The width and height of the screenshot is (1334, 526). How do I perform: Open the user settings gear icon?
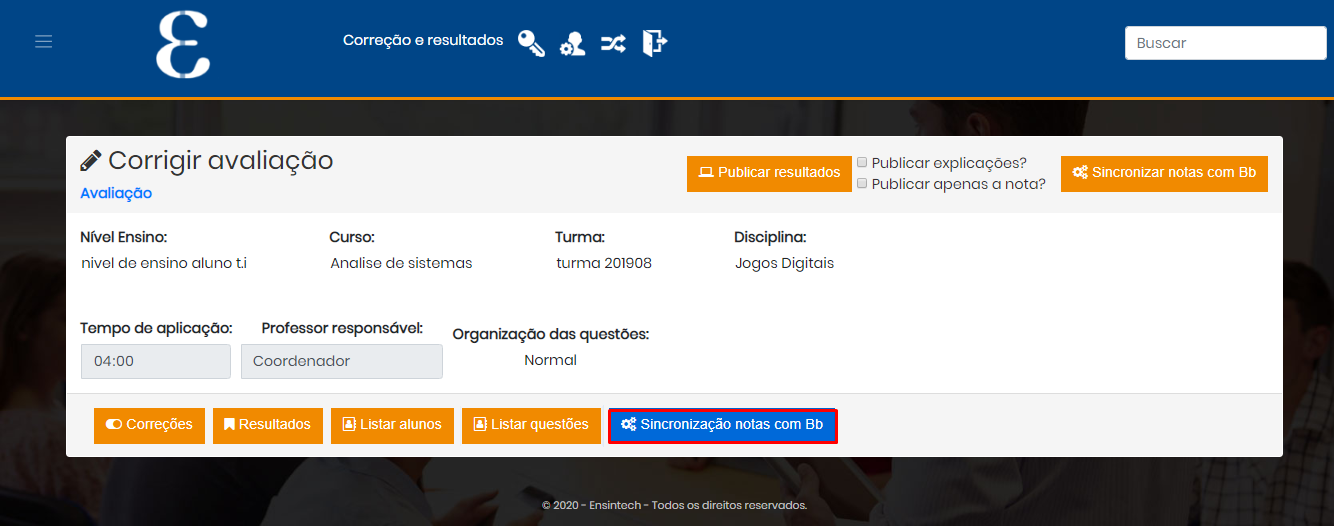tap(573, 44)
